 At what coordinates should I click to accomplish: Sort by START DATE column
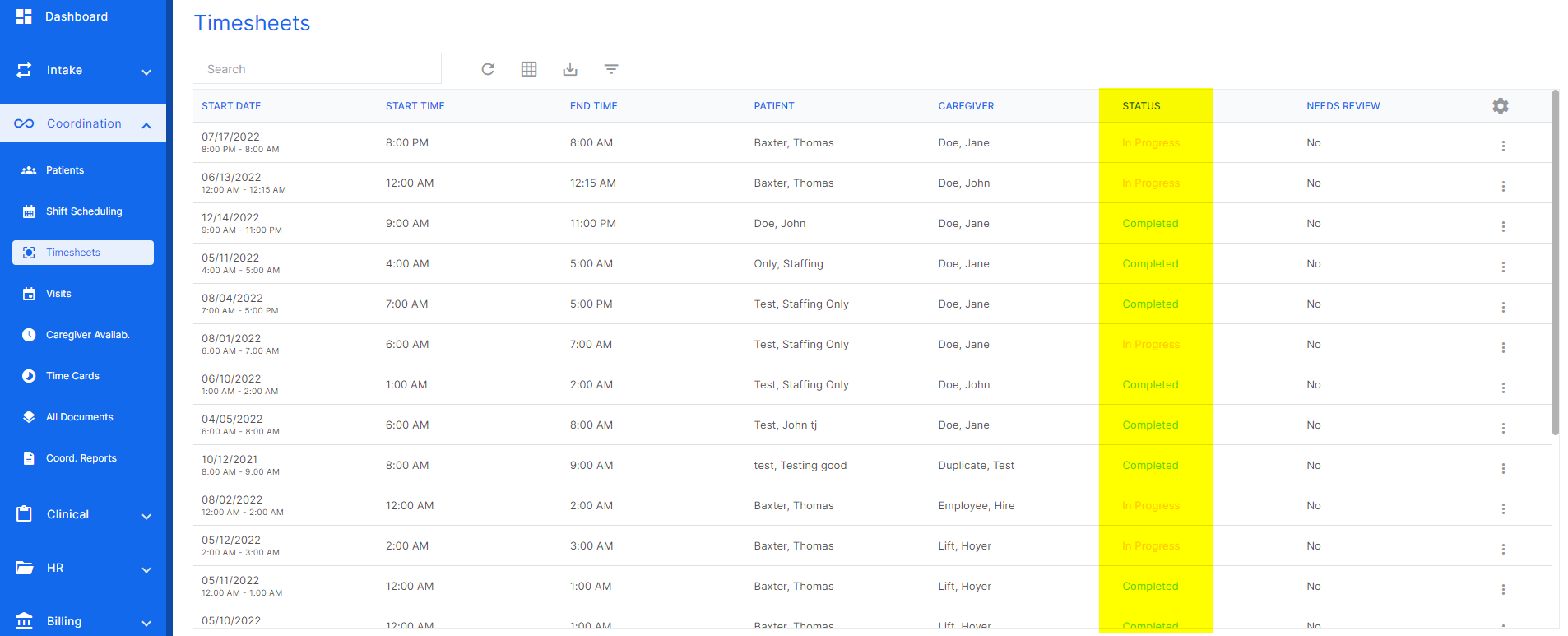pyautogui.click(x=231, y=106)
